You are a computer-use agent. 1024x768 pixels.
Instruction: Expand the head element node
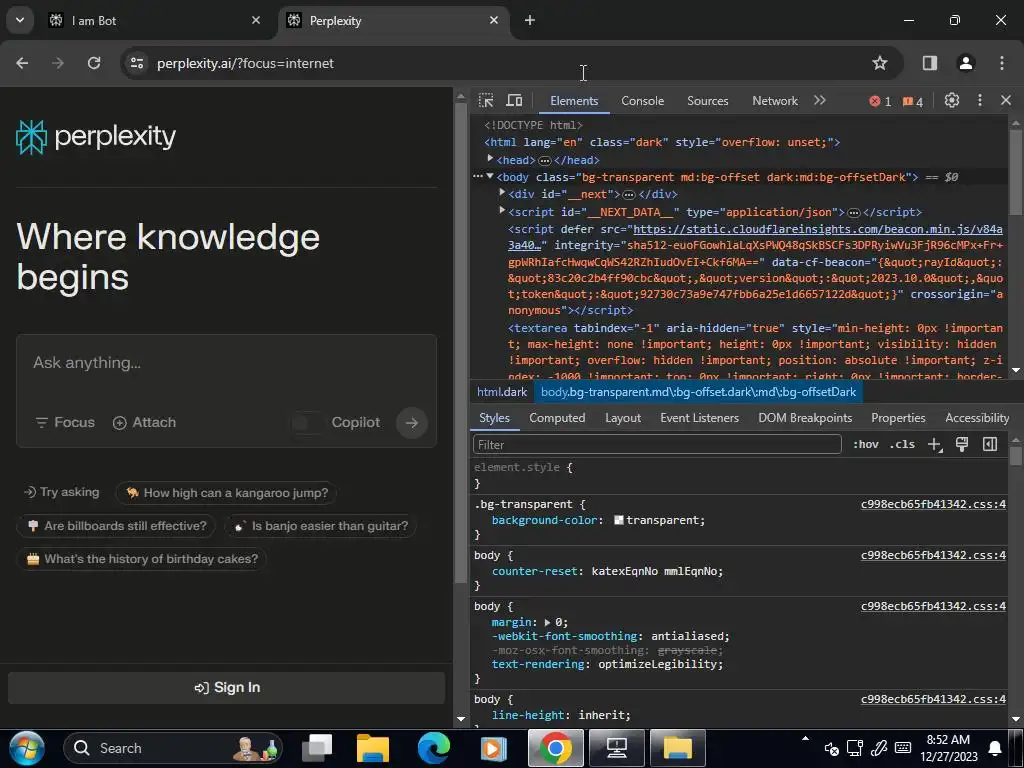pyautogui.click(x=490, y=159)
